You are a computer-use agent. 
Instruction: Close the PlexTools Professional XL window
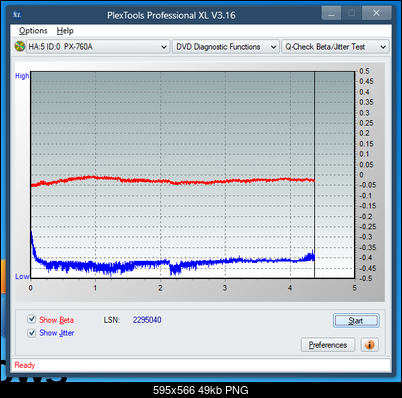pos(377,13)
